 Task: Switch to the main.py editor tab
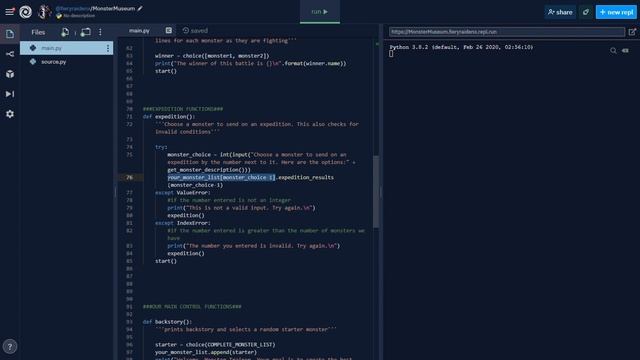tap(139, 31)
